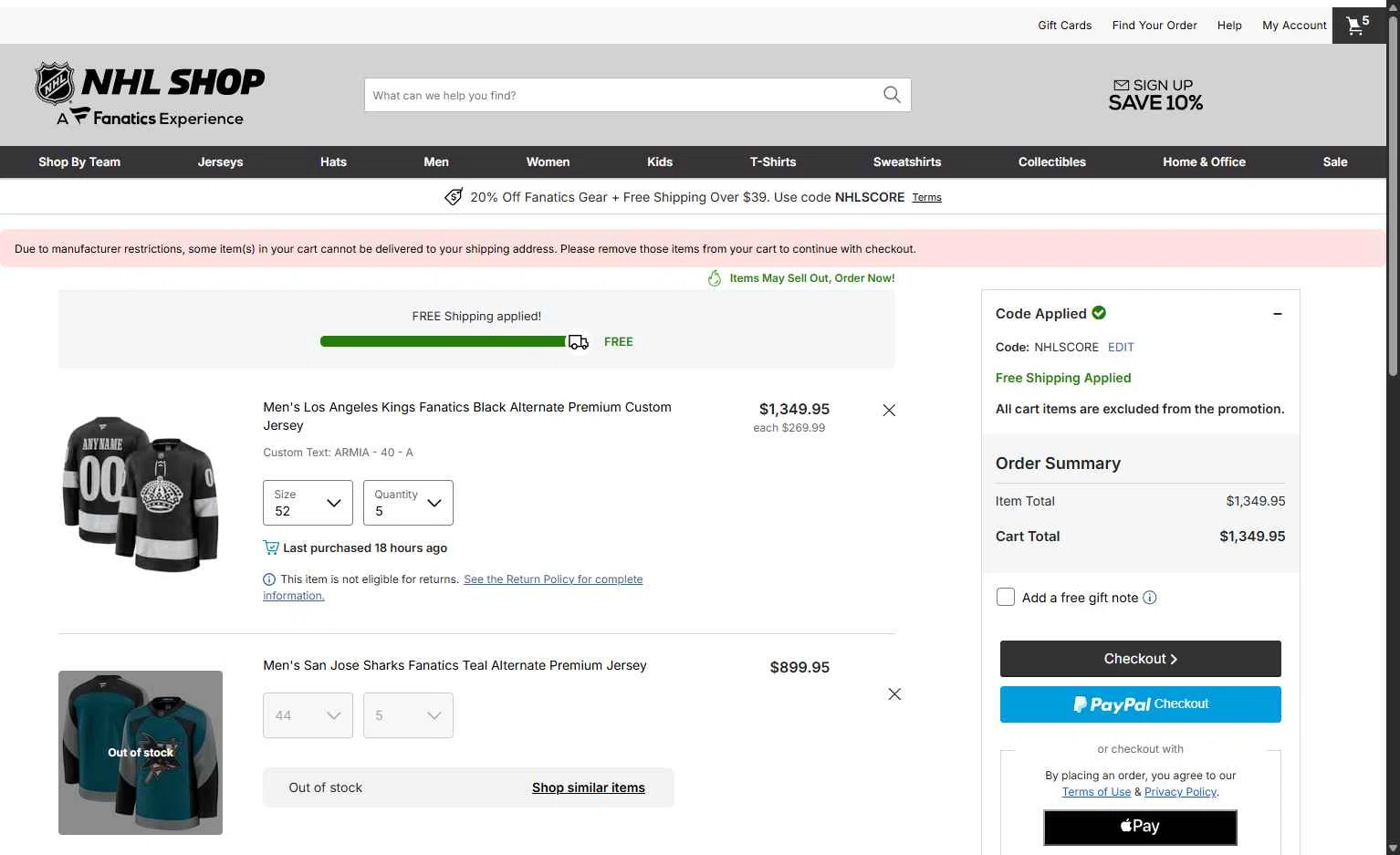Screen dimensions: 1400x855
Task: Click the Sharks jersey "$899.95" price
Action: tap(799, 667)
